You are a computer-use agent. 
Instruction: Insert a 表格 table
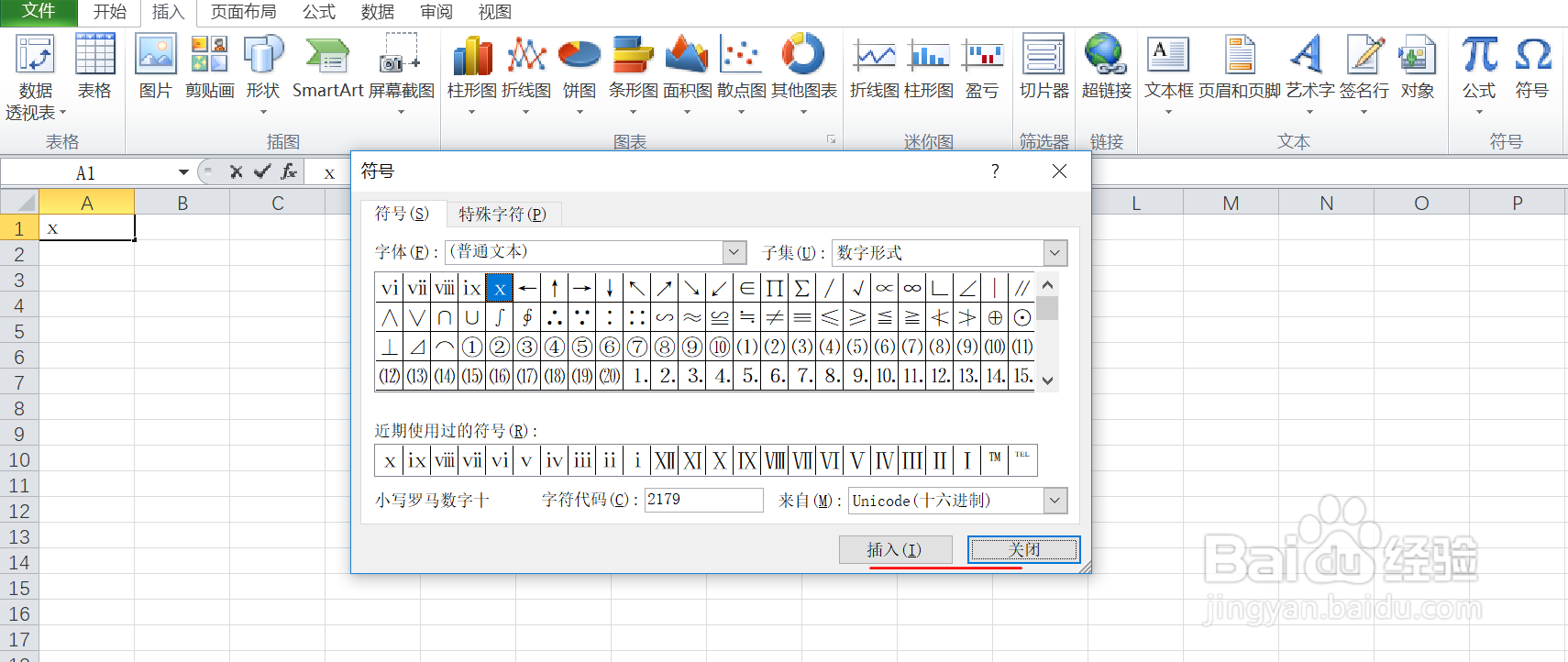94,66
